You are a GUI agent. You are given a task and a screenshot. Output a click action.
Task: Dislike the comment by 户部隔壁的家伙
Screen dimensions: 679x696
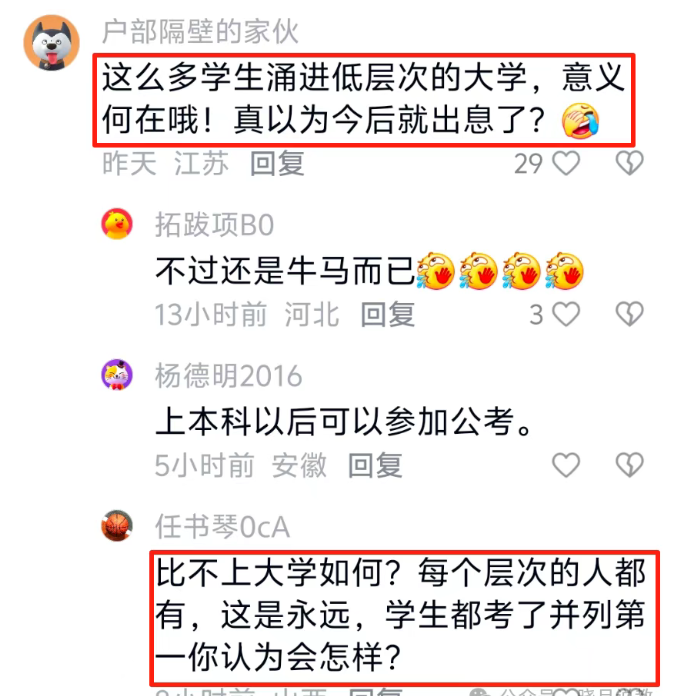coord(629,163)
